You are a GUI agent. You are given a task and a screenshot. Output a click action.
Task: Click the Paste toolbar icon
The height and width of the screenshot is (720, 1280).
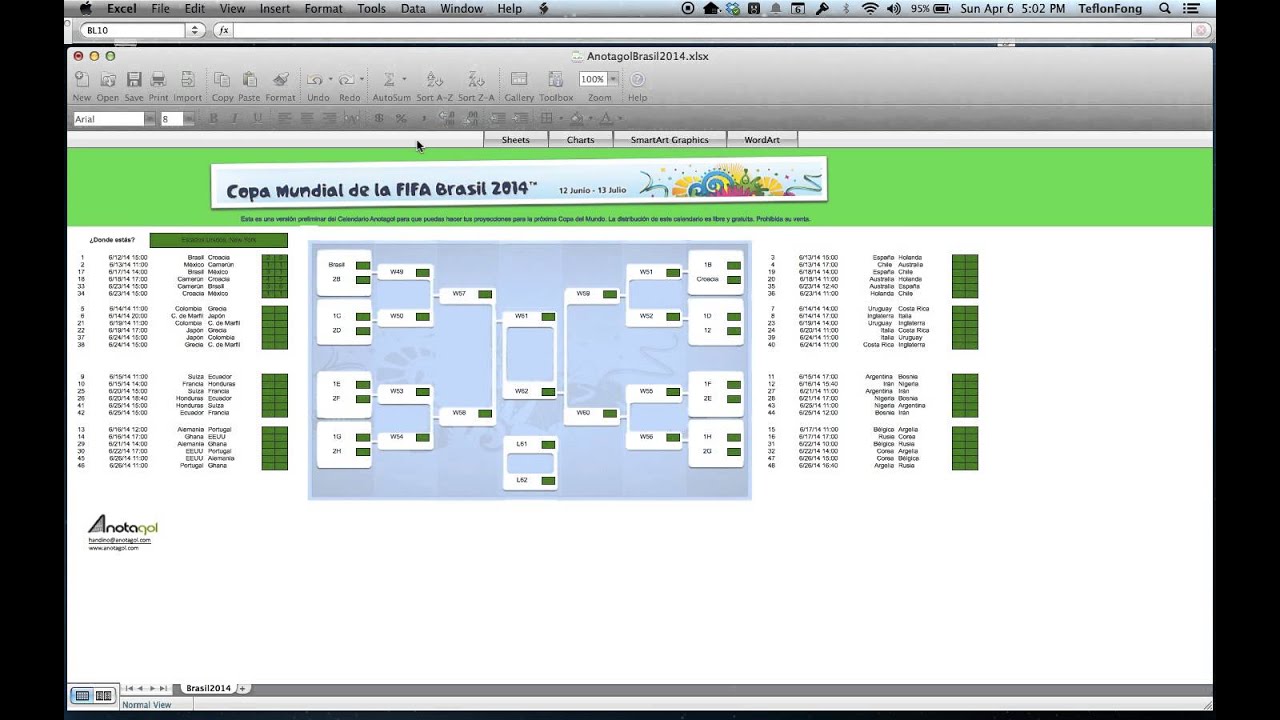click(249, 79)
